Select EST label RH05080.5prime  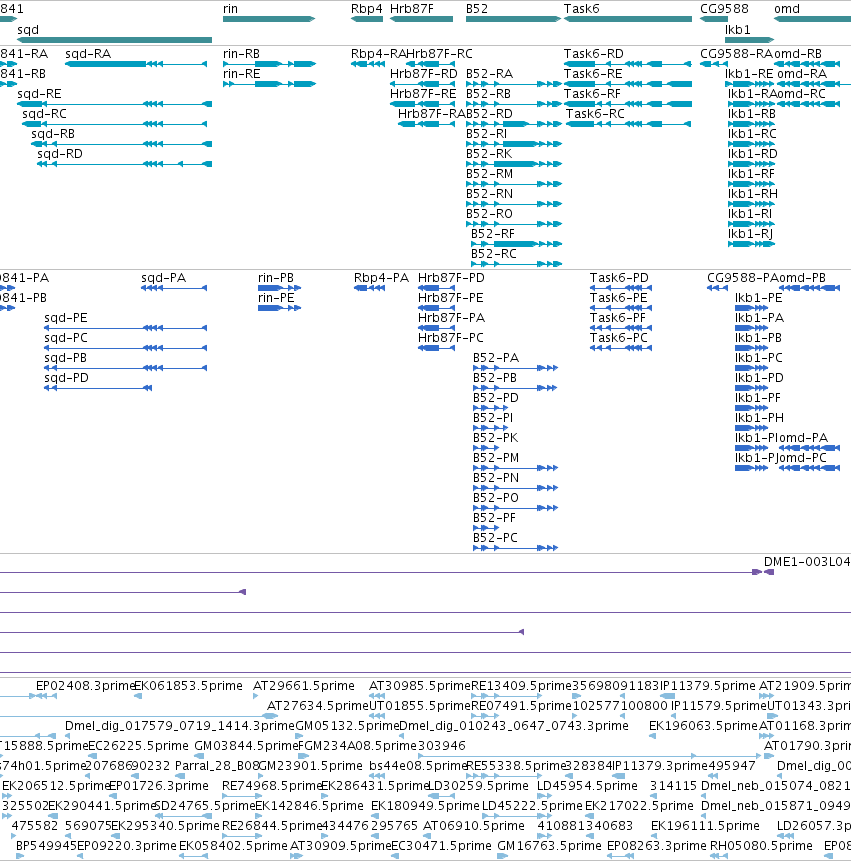click(761, 846)
